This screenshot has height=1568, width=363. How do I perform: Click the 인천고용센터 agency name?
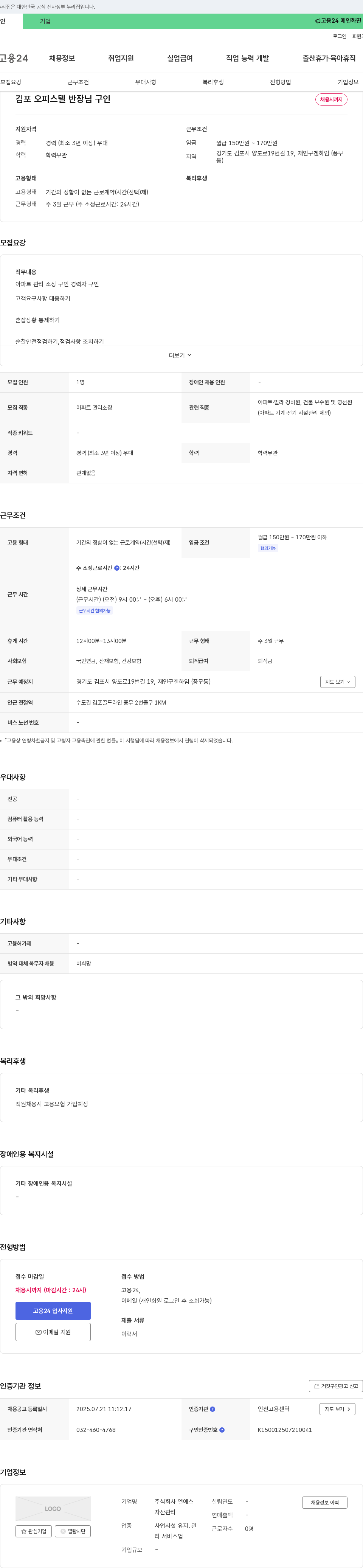(273, 1409)
